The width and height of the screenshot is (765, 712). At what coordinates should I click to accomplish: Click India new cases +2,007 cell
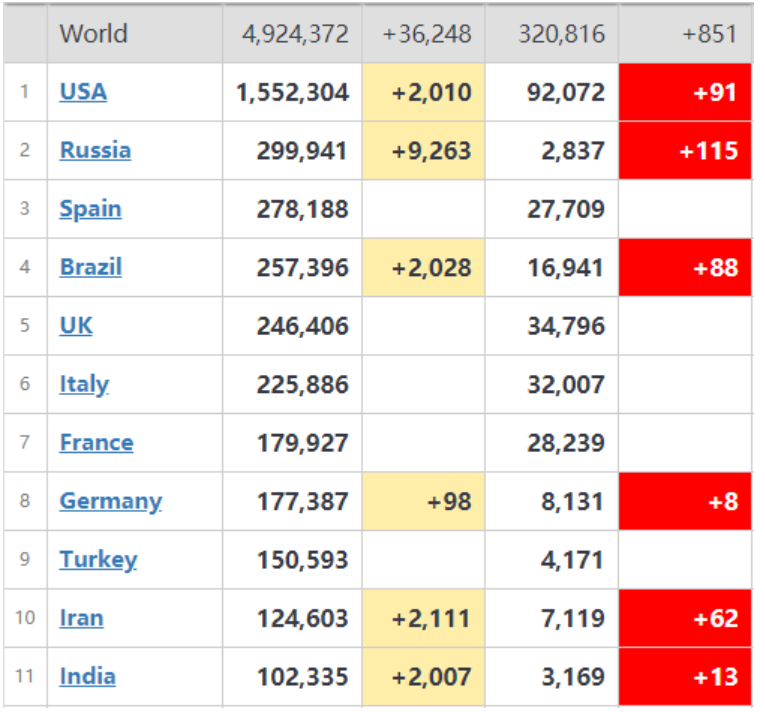424,676
